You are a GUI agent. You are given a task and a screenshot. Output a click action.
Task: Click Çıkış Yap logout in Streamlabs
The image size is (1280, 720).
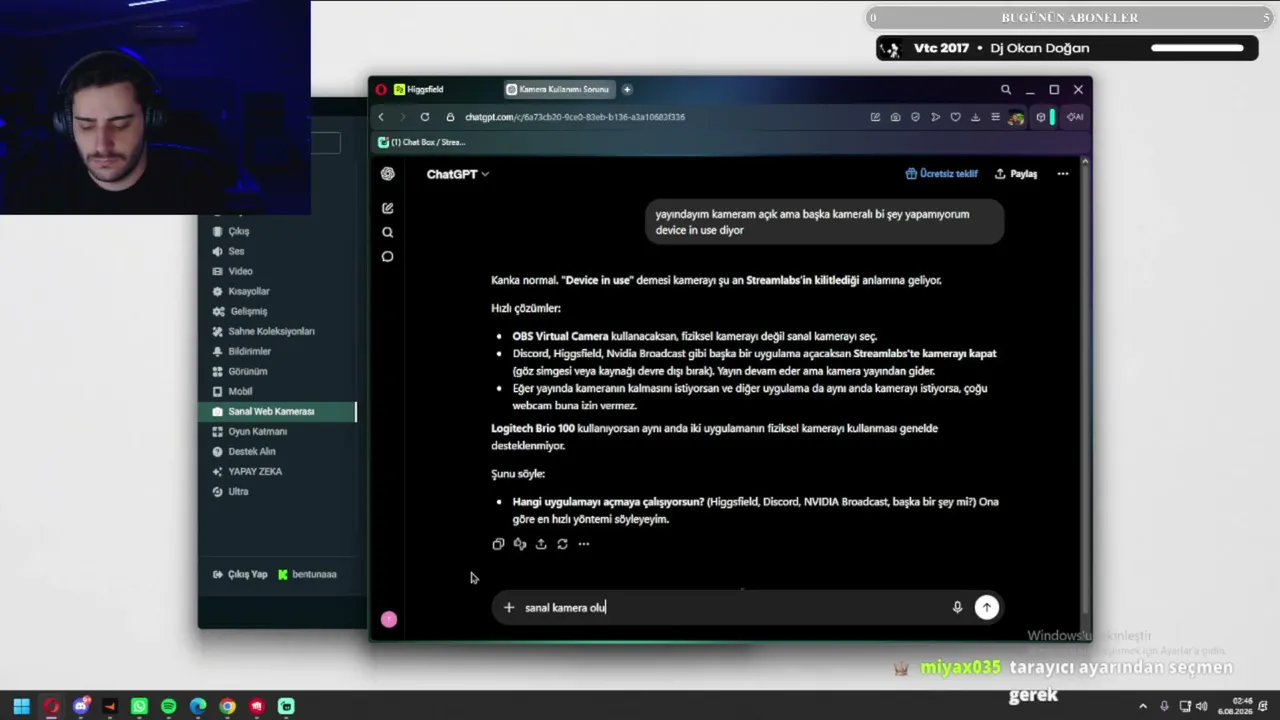point(240,574)
